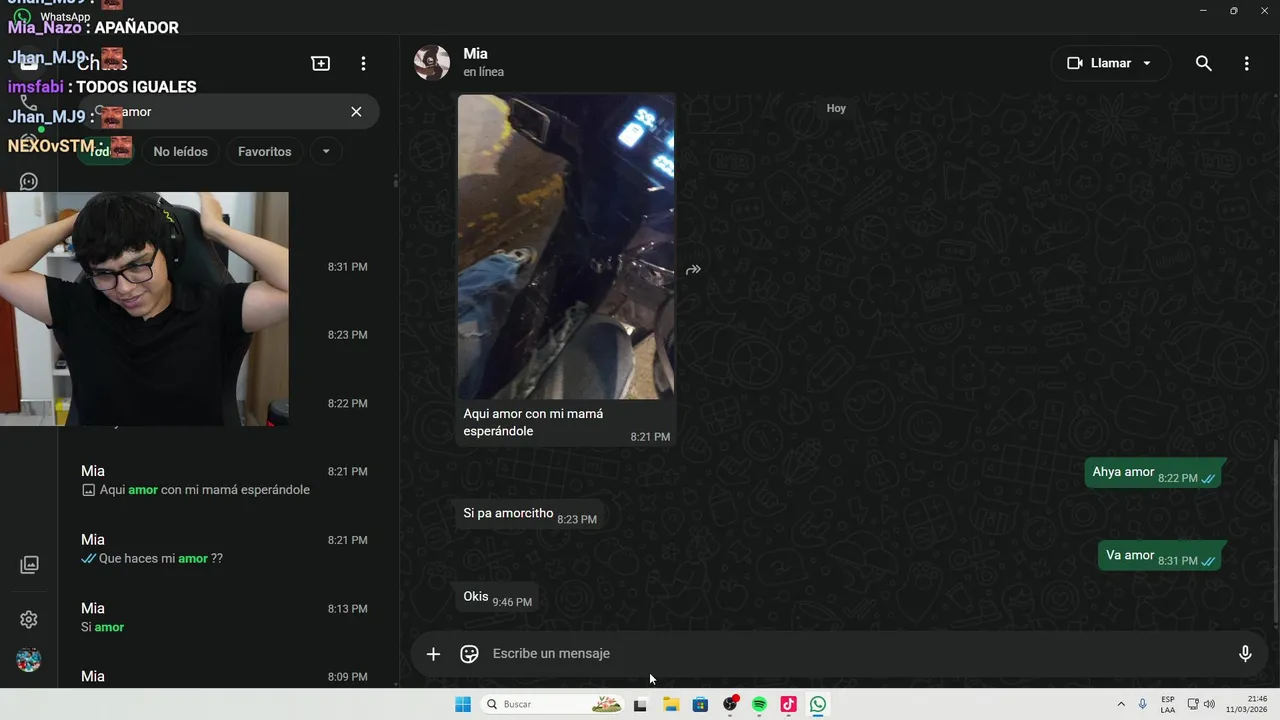The image size is (1280, 720).
Task: Open chats panel three-dot menu
Action: 363,63
